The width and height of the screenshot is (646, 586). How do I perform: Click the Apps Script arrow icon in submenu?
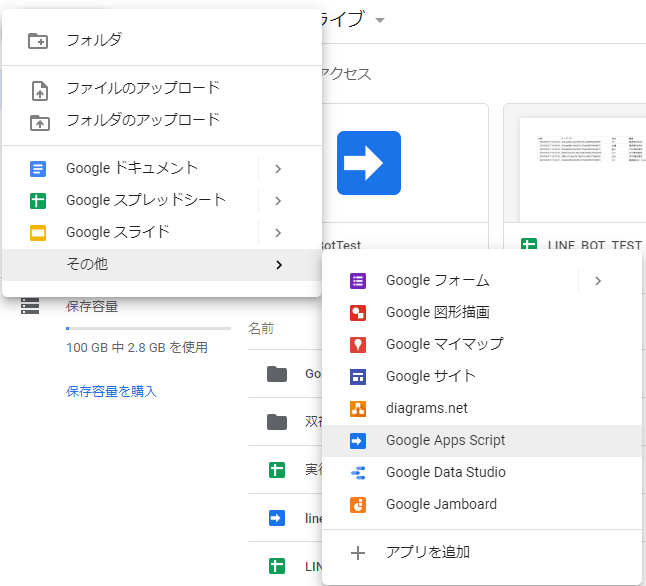point(358,441)
